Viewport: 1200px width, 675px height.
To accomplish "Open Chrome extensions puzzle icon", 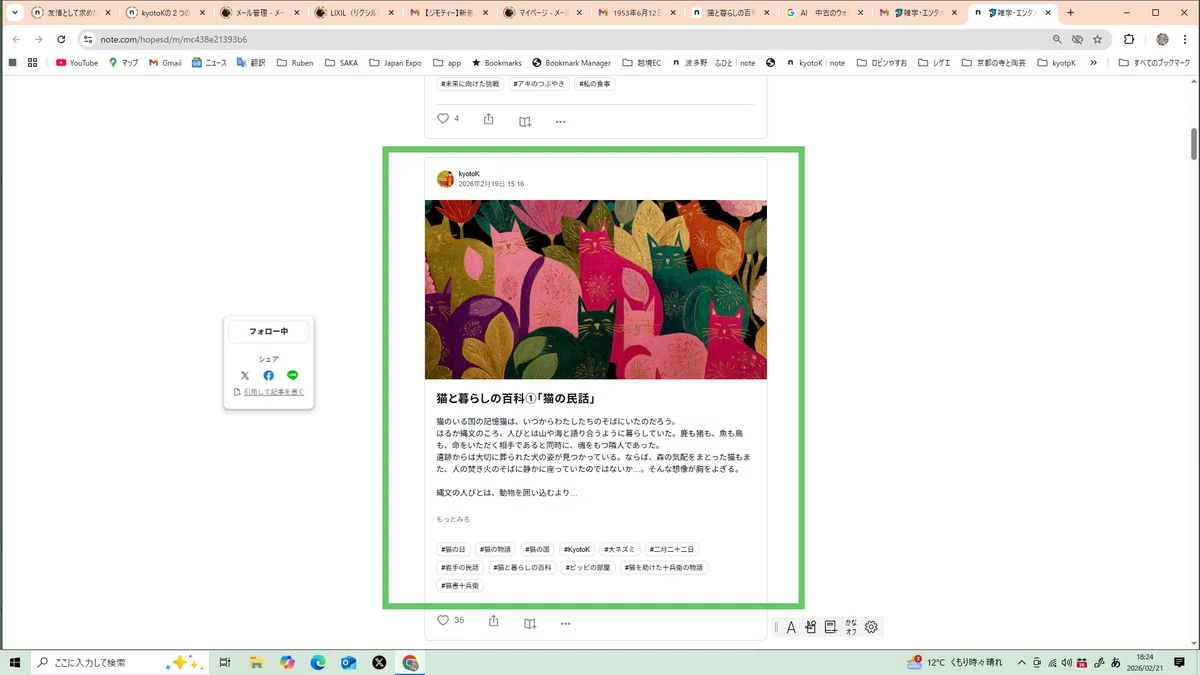I will pos(1129,39).
